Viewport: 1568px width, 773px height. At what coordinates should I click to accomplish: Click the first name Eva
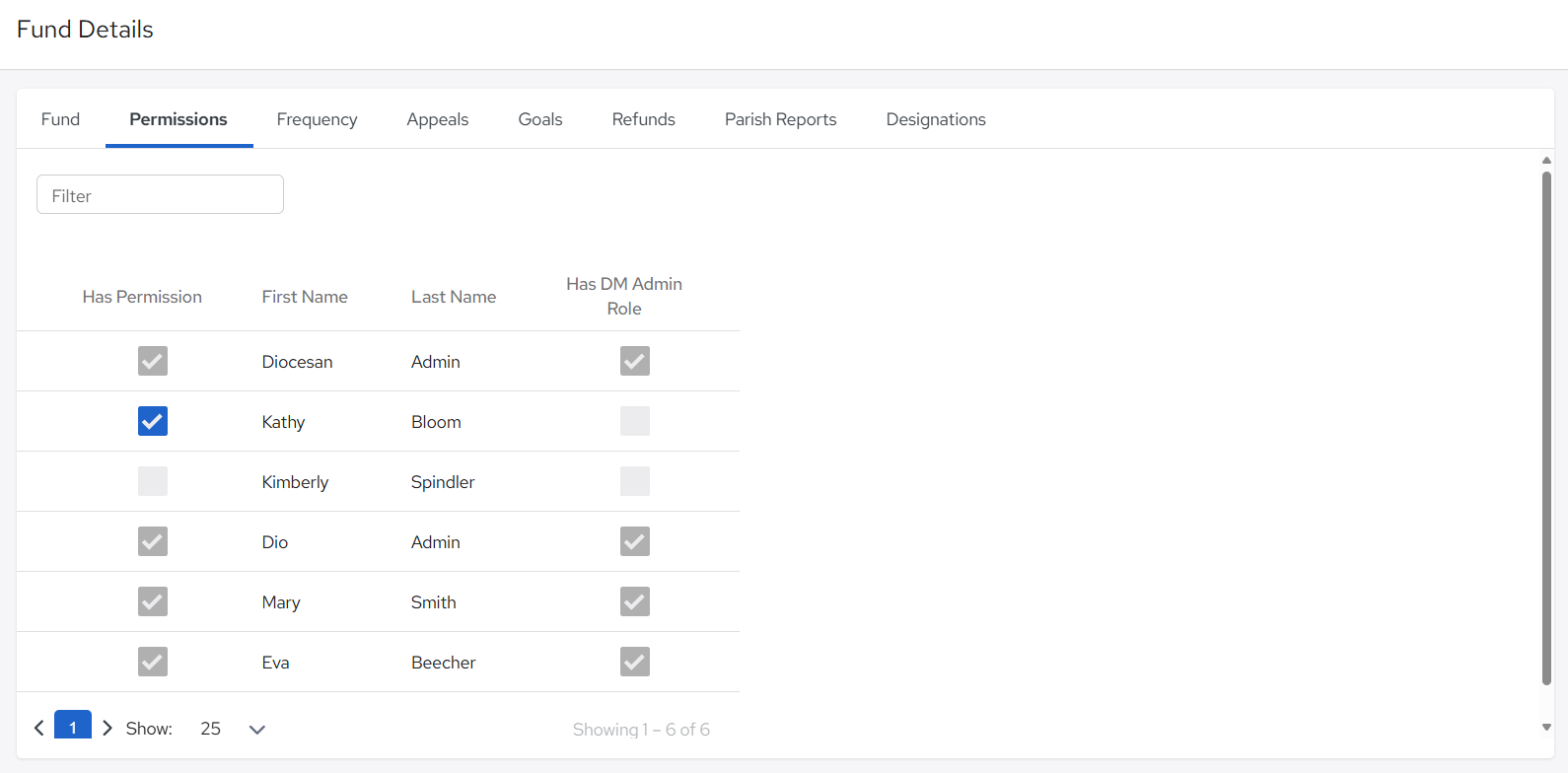tap(275, 663)
